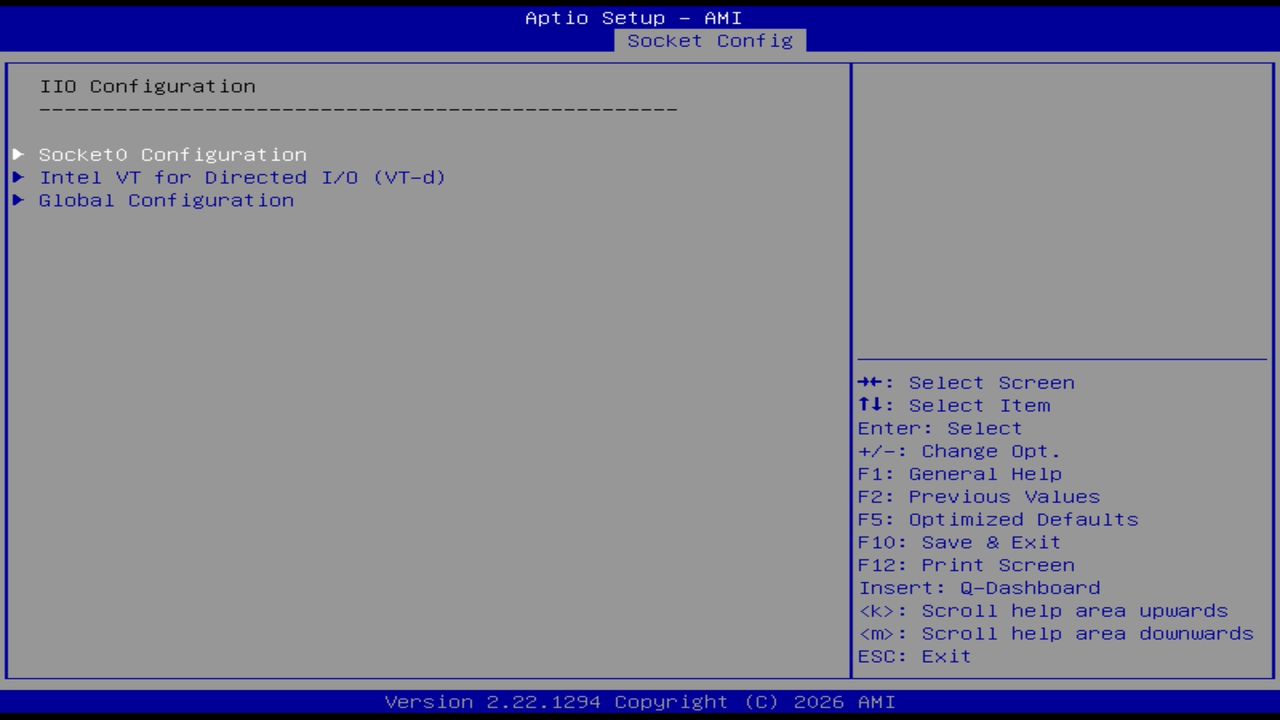Click the F5 Optimized Defaults help entry
Viewport: 1280px width, 720px height.
tap(997, 519)
